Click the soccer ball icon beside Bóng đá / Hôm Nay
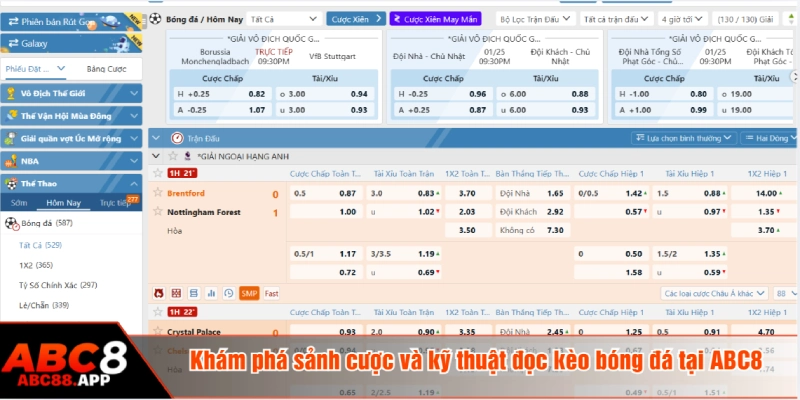The image size is (800, 400). pos(156,19)
